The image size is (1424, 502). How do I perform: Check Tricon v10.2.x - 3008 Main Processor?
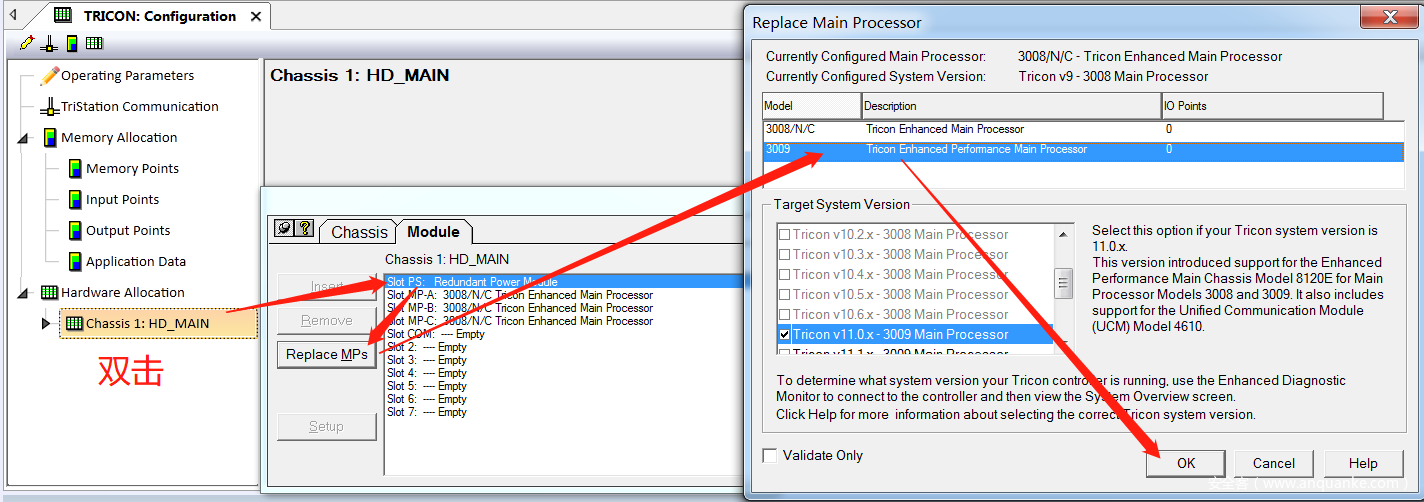tap(784, 234)
